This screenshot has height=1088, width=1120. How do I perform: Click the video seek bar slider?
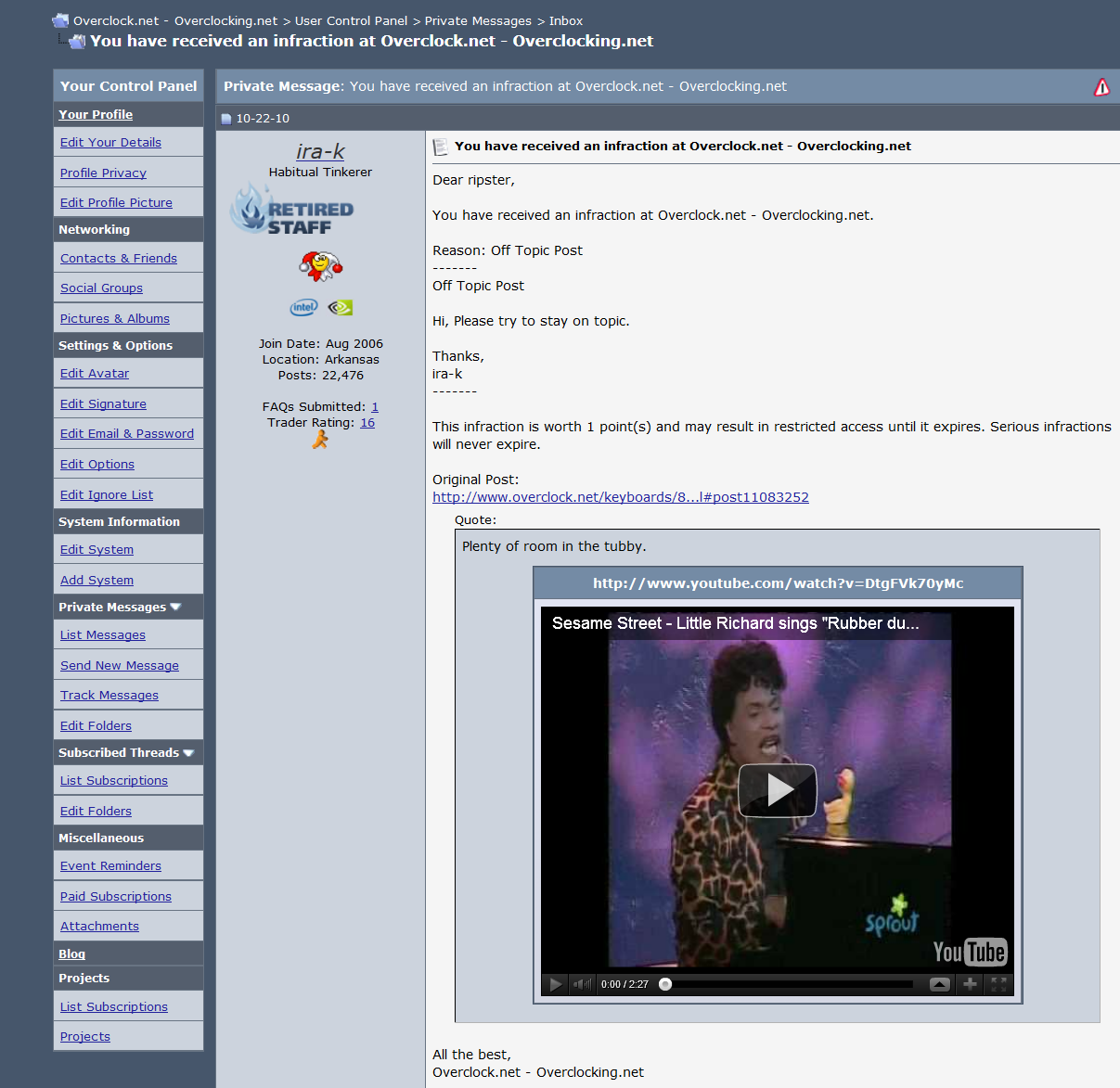(x=664, y=984)
